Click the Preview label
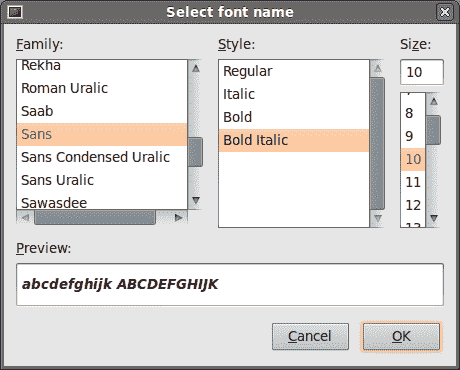 44,248
